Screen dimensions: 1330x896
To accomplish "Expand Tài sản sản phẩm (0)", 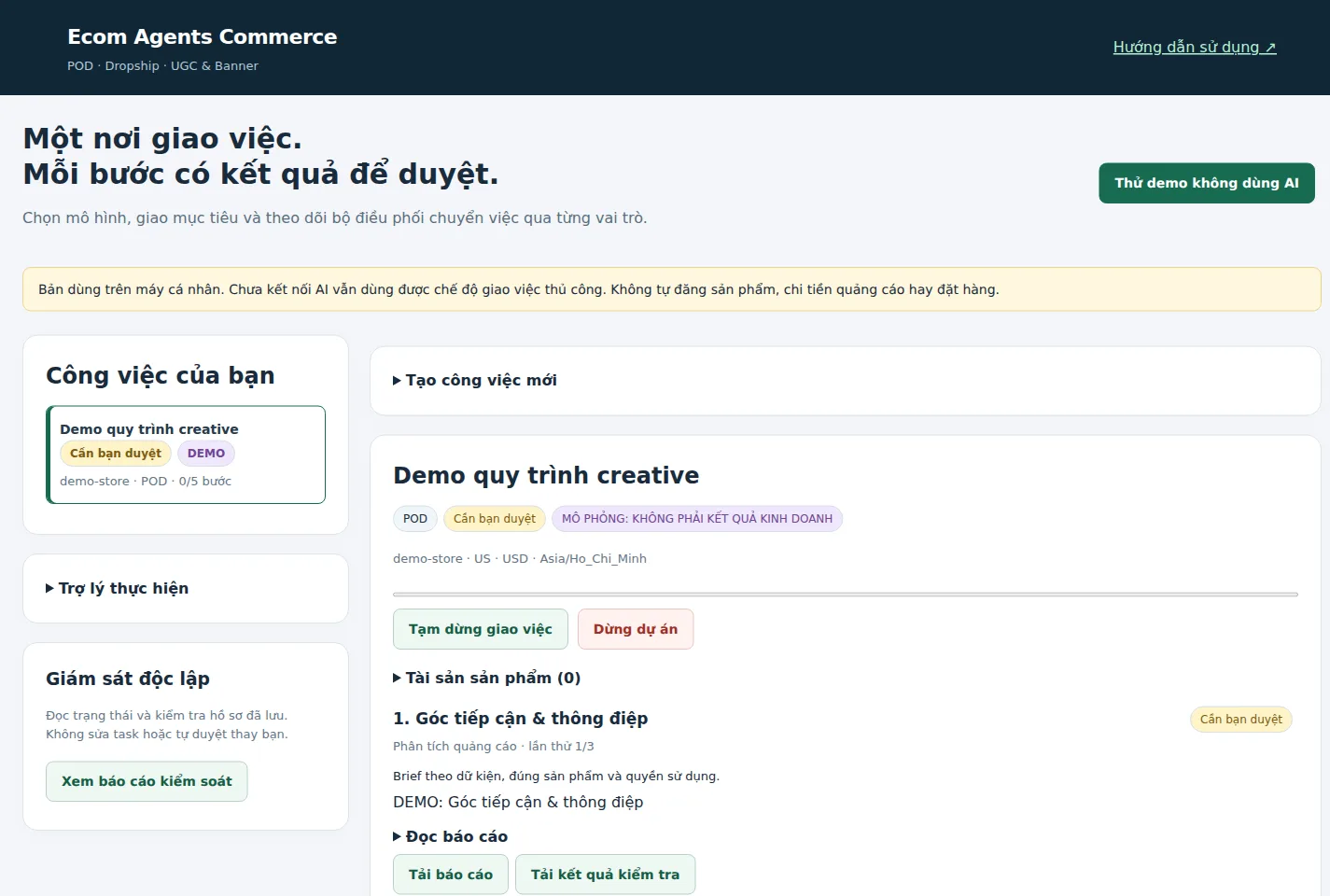I will [x=487, y=678].
